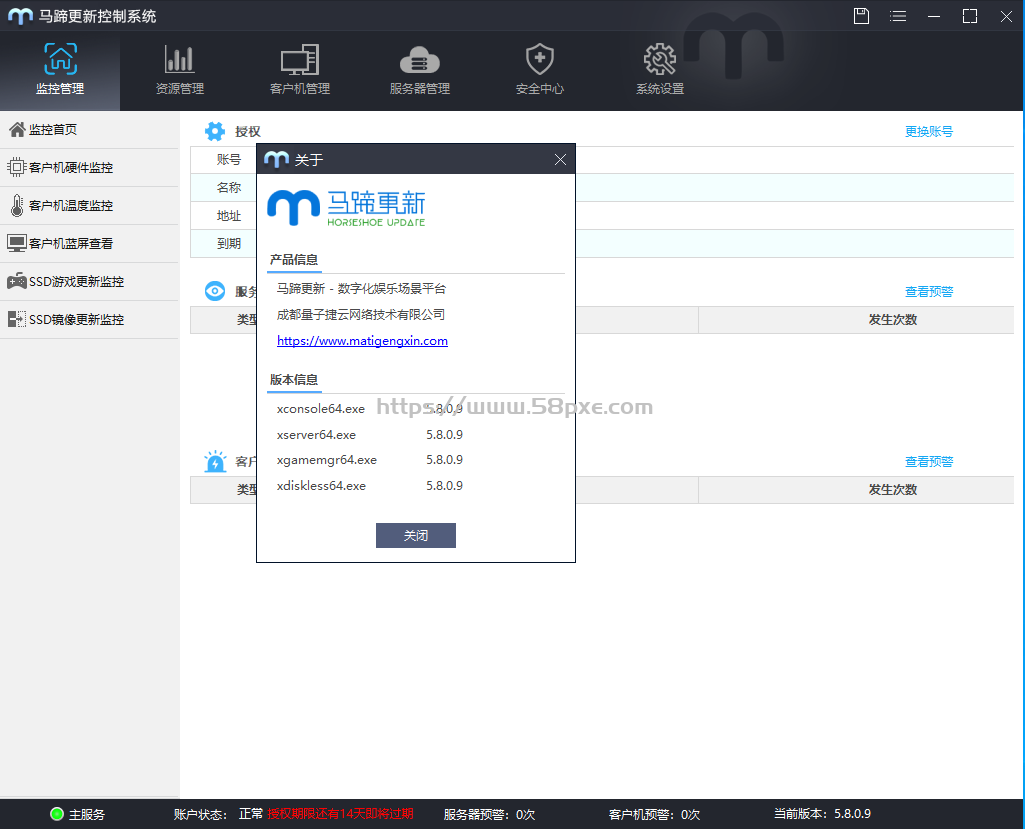Switch to the 服务器管理 tab
The height and width of the screenshot is (829, 1025).
click(x=420, y=70)
